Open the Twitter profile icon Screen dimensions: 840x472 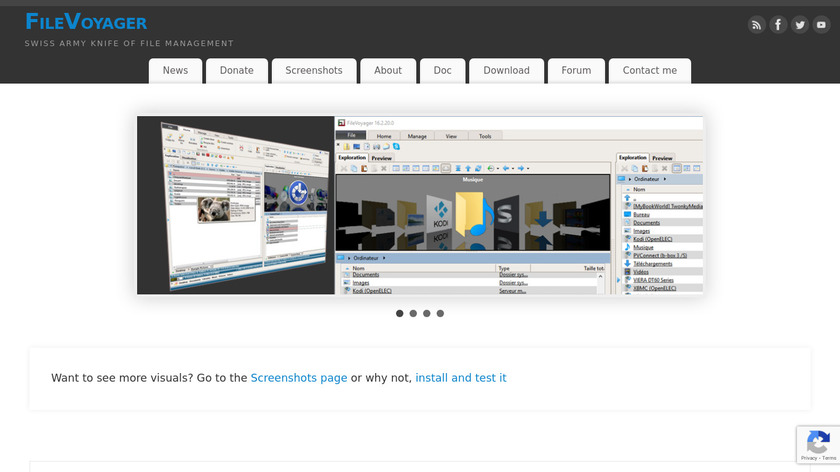[800, 25]
